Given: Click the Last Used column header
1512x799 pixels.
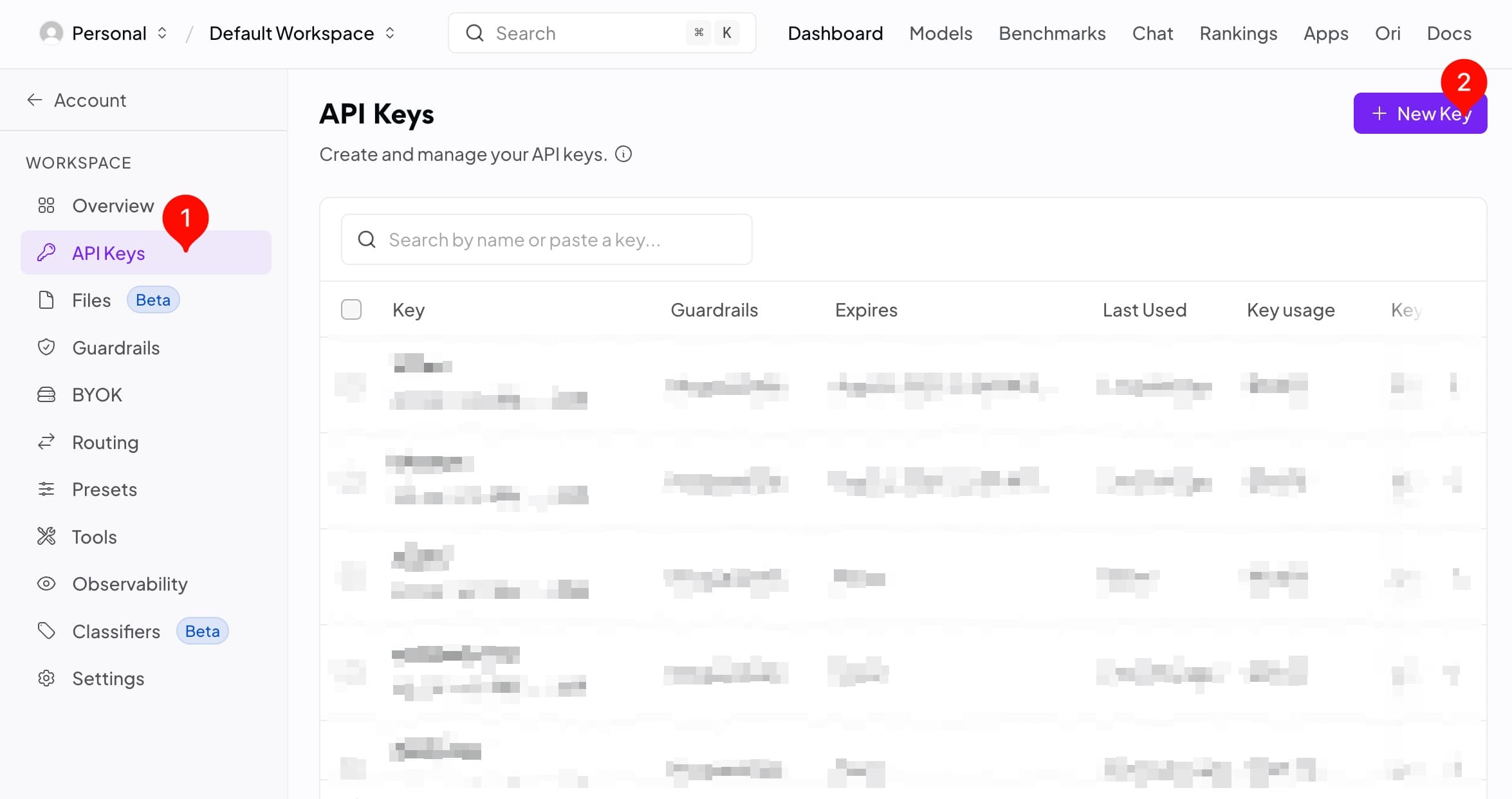Looking at the screenshot, I should pyautogui.click(x=1145, y=309).
